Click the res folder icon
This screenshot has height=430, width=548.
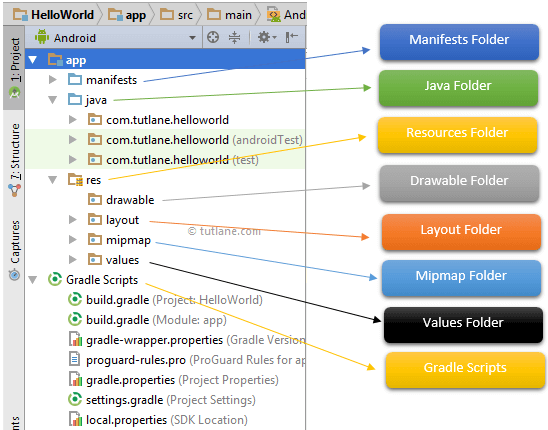coord(75,180)
